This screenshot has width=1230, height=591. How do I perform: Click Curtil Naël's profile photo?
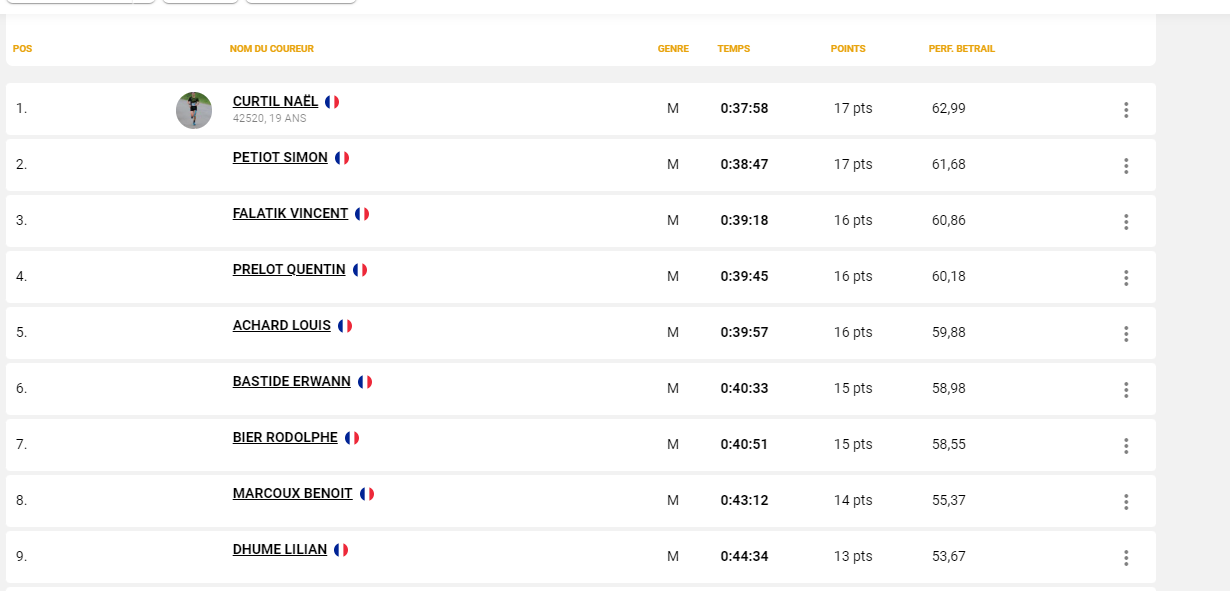tap(194, 110)
